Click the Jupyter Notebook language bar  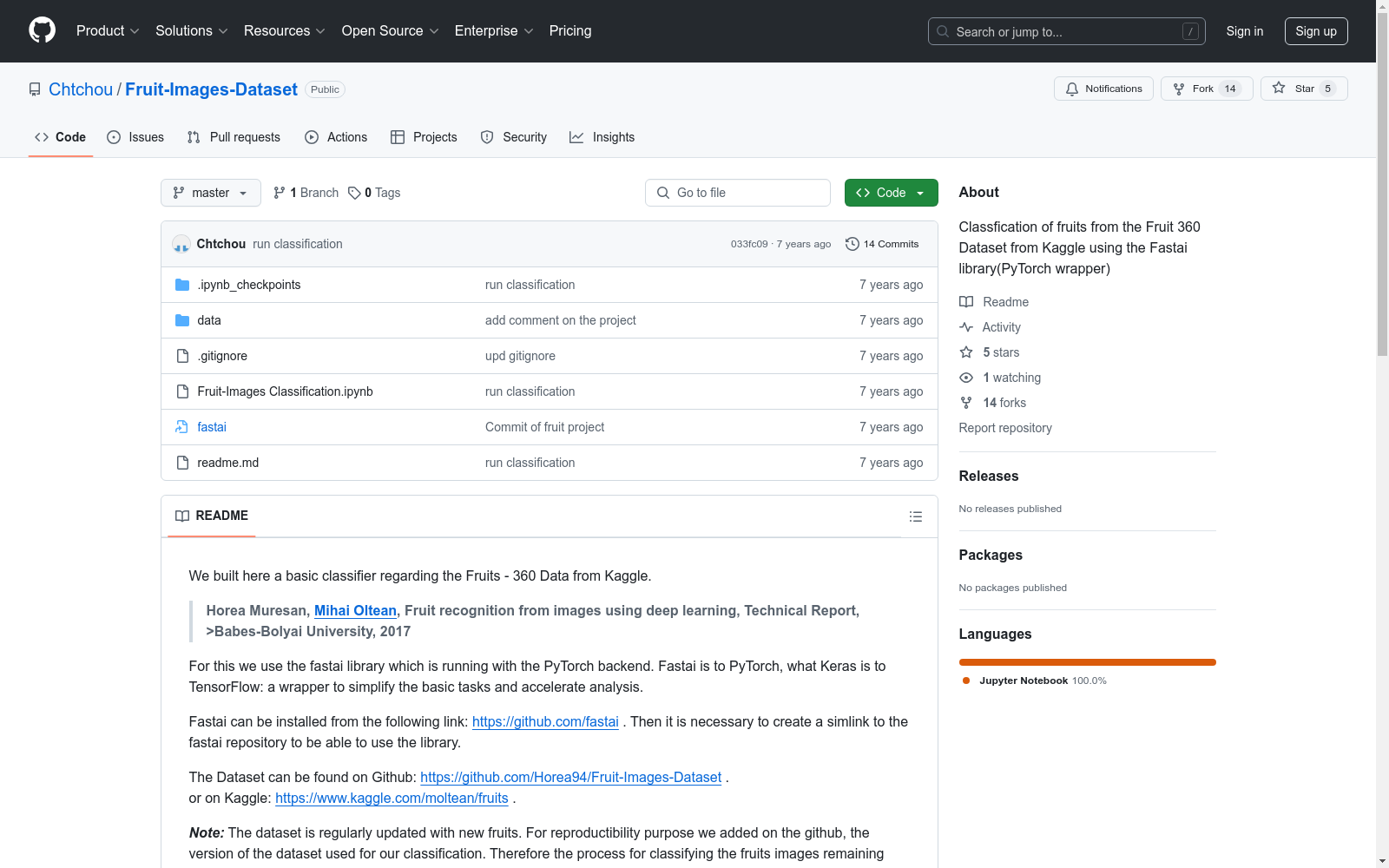click(1088, 662)
